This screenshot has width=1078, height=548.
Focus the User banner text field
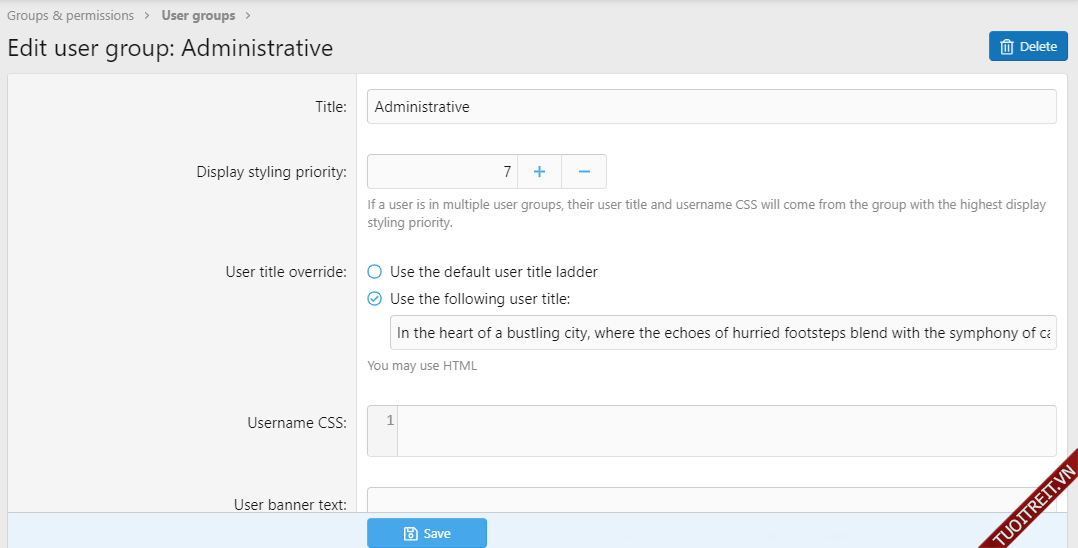pyautogui.click(x=711, y=500)
